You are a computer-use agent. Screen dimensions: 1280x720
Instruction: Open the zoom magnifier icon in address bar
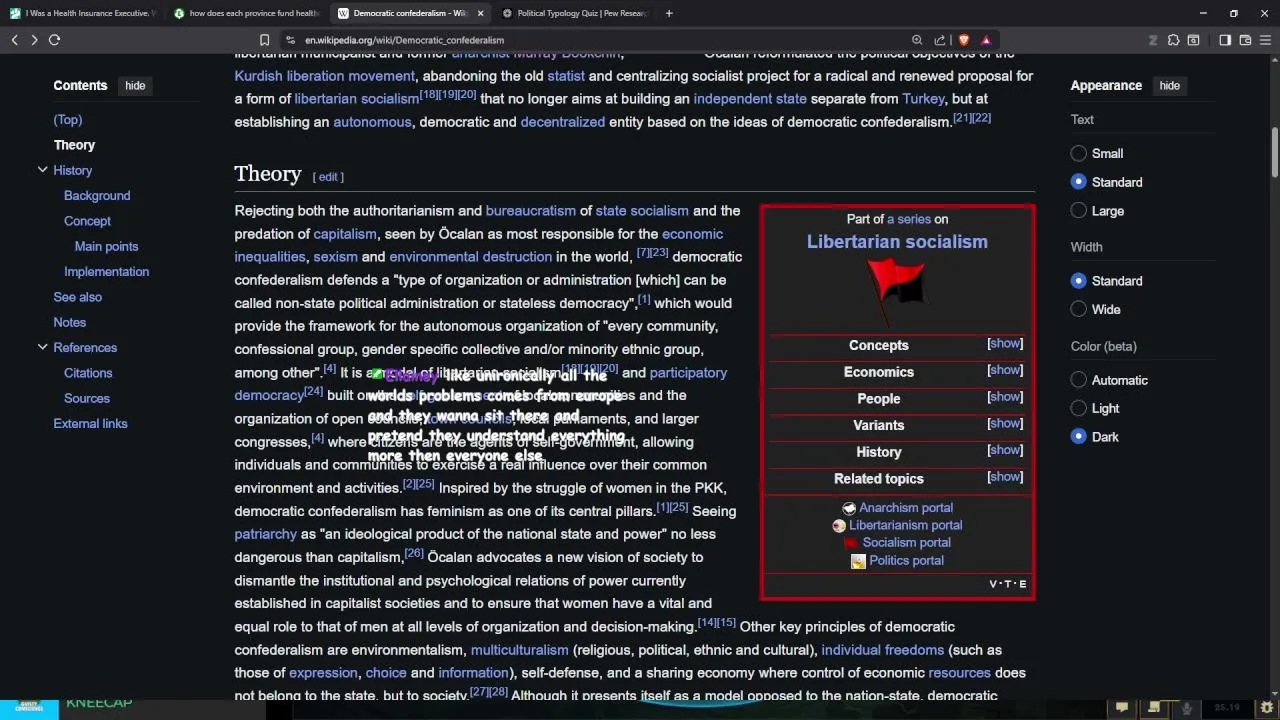coord(917,40)
